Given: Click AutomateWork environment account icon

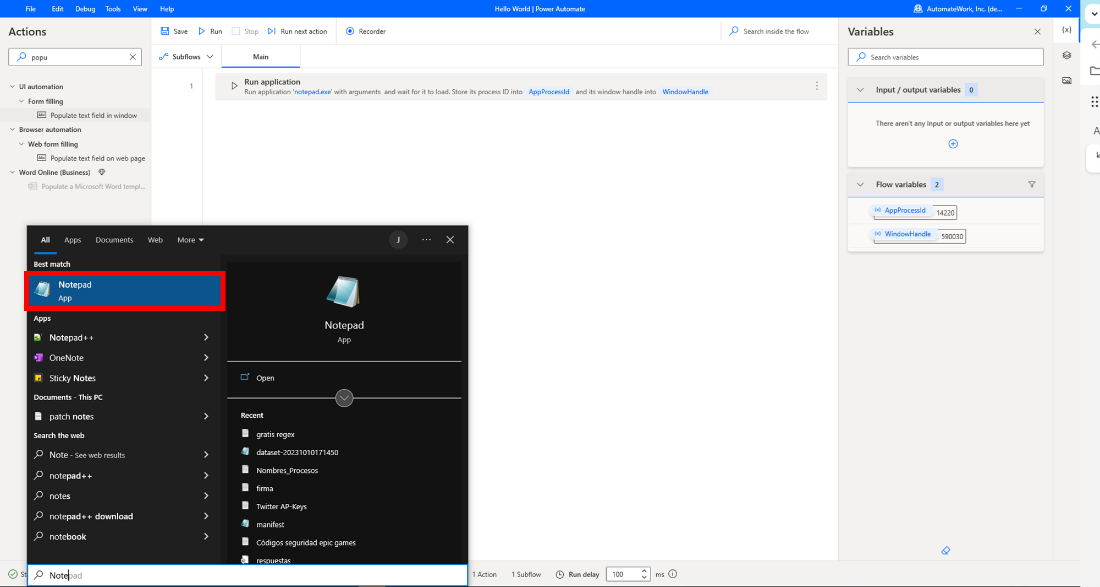Looking at the screenshot, I should click(918, 9).
